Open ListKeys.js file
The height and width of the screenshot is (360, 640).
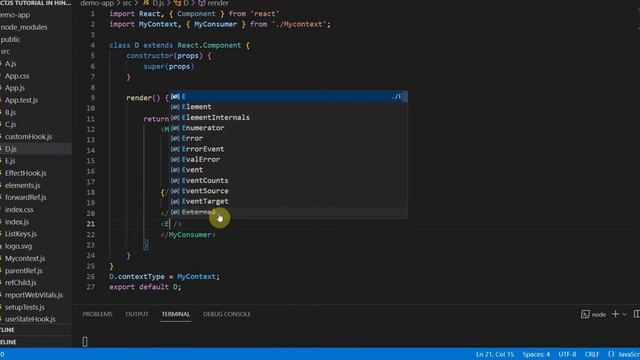(21, 234)
